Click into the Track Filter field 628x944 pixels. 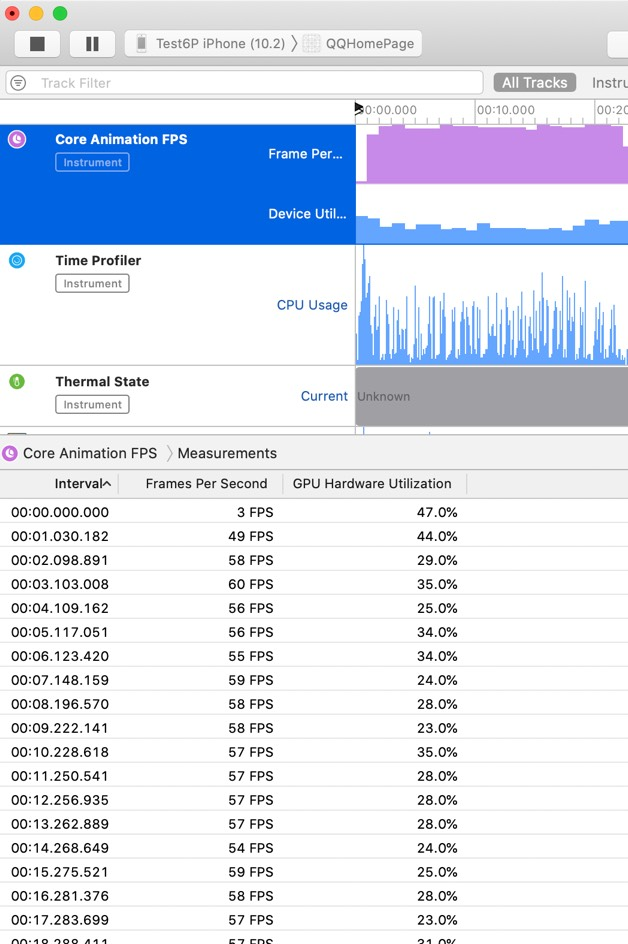(244, 82)
